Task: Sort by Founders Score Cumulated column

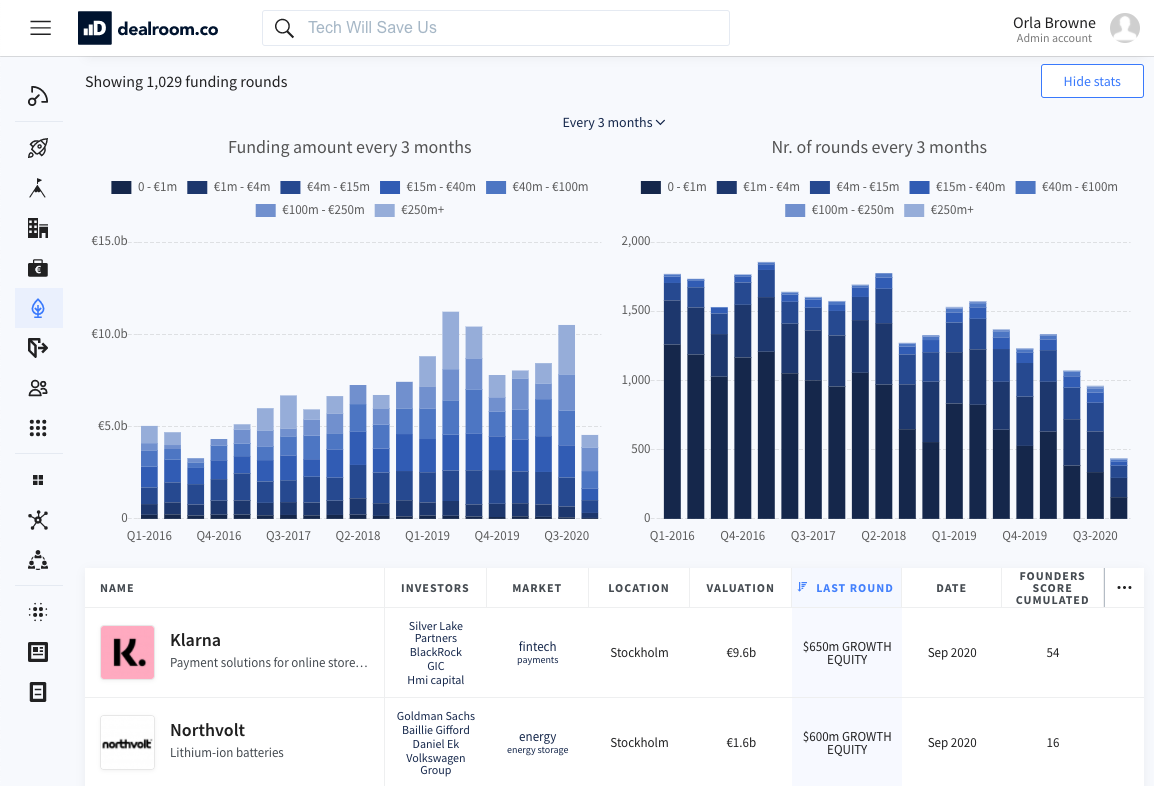Action: click(x=1052, y=588)
